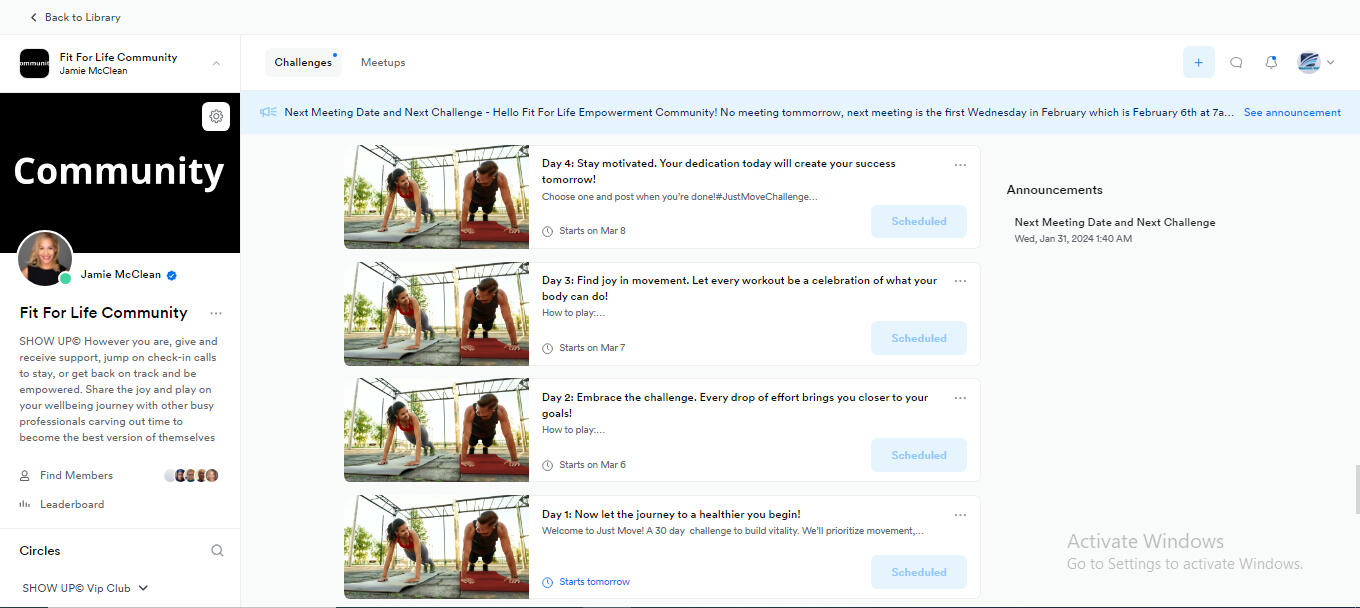Open Find Members in the sidebar
The height and width of the screenshot is (608, 1360).
76,476
